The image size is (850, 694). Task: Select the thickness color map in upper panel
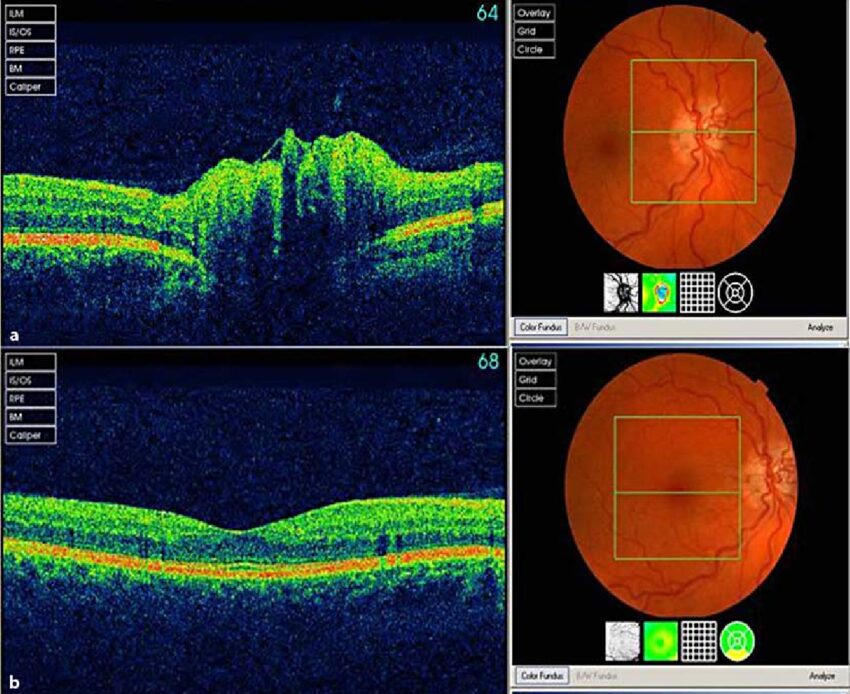659,291
